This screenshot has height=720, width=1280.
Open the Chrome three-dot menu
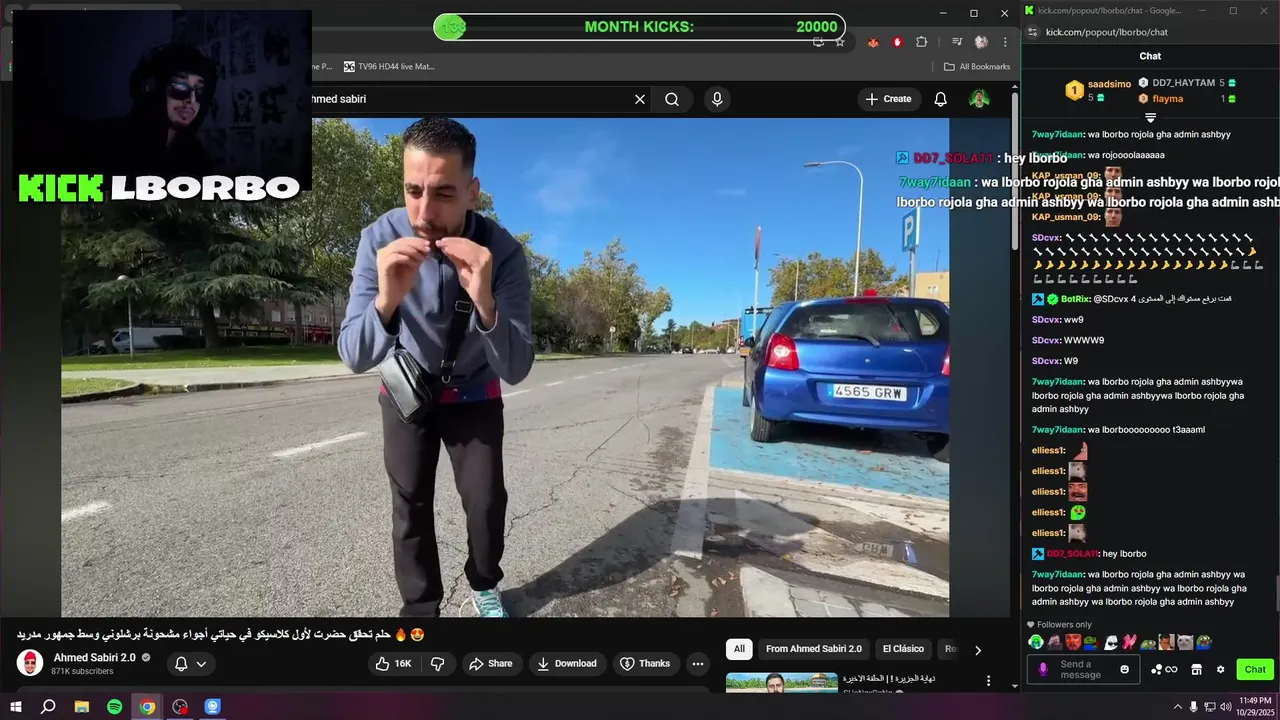coord(1005,42)
